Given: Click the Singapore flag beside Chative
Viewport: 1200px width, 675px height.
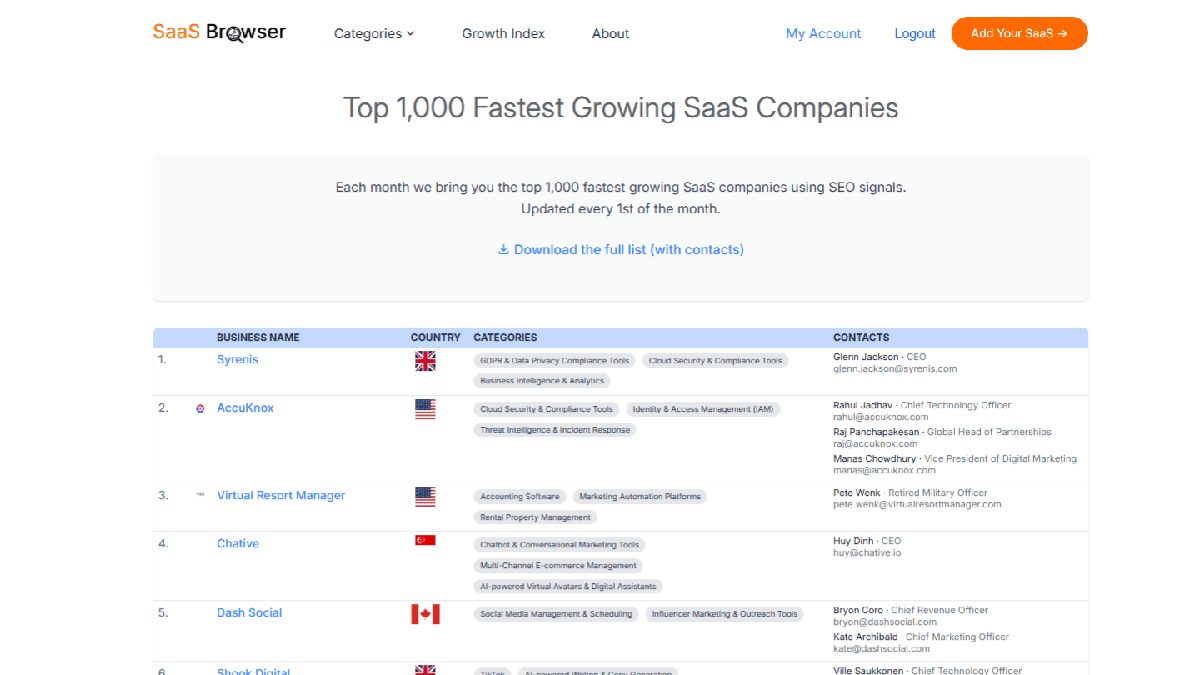Looking at the screenshot, I should 425,541.
